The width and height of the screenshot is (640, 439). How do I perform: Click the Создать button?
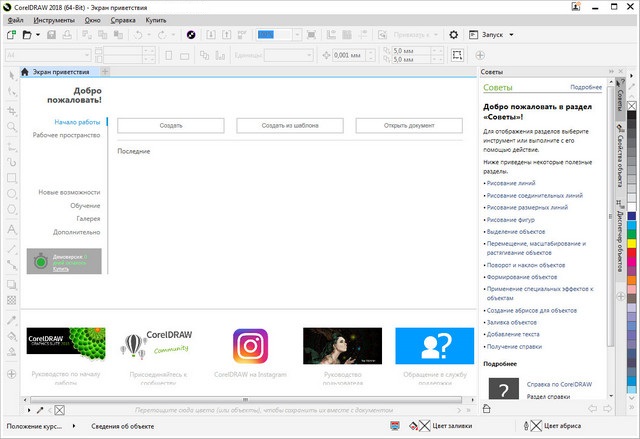[x=170, y=126]
